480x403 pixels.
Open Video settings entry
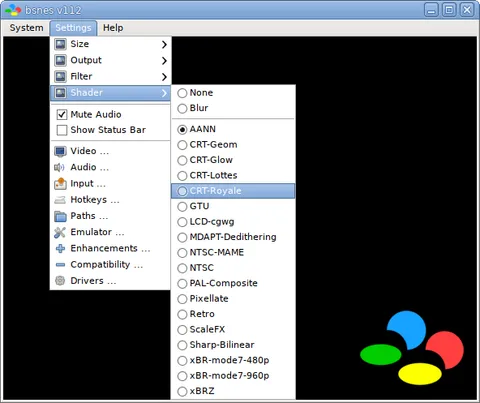110,151
